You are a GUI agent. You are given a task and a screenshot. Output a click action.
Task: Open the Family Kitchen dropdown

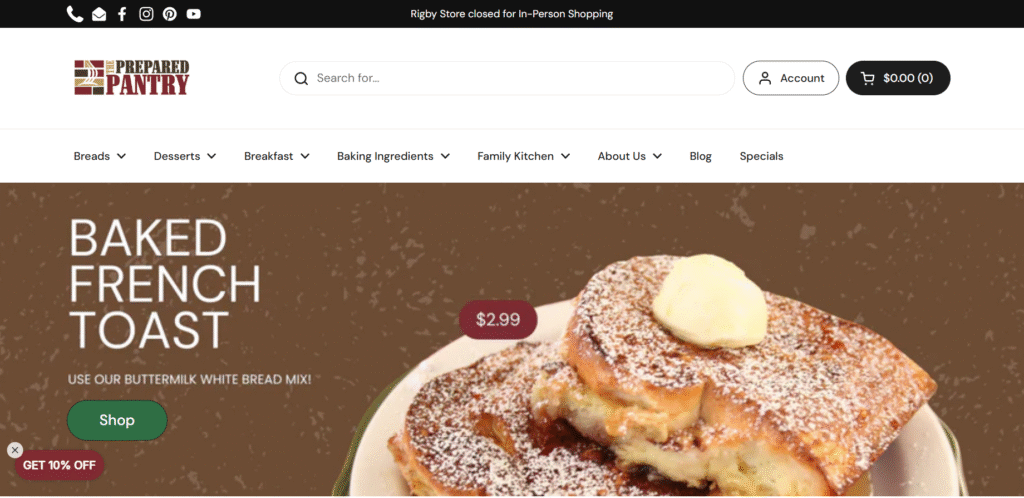tap(524, 156)
